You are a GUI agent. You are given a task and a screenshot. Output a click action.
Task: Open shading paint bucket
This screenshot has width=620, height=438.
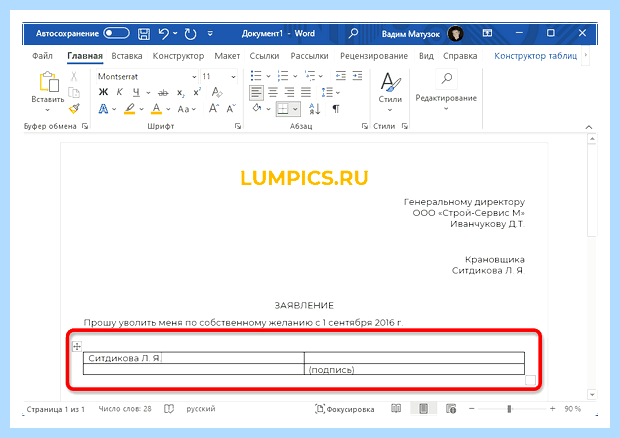[x=257, y=108]
